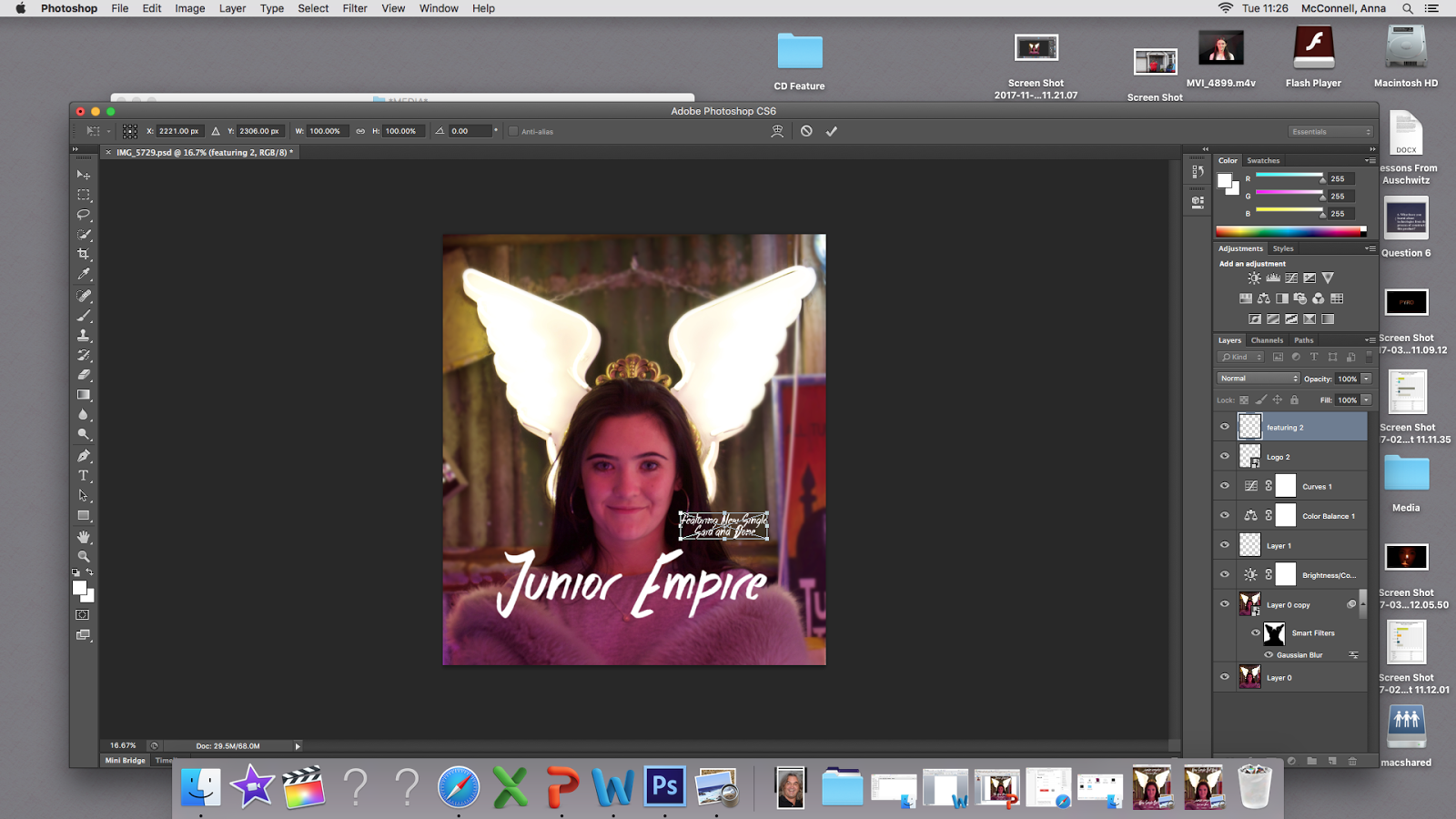Select the Zoom tool in toolbar
The width and height of the screenshot is (1456, 819).
tap(84, 556)
